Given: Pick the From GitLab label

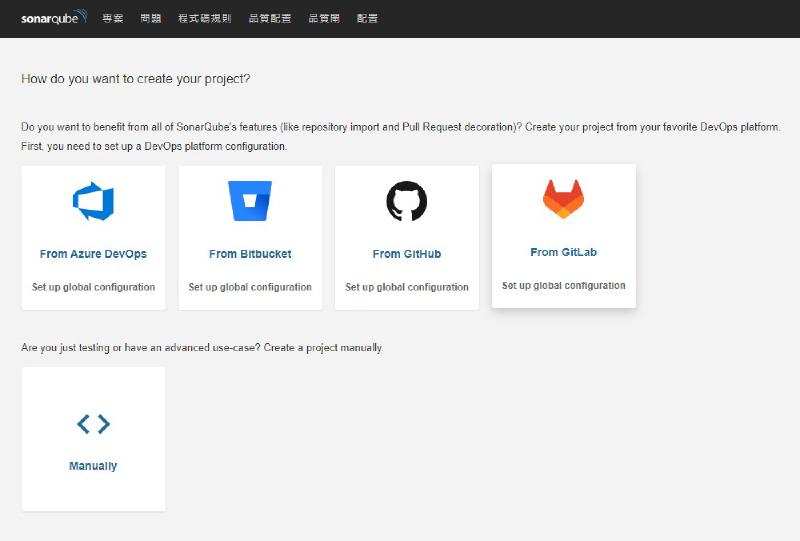Looking at the screenshot, I should click(x=564, y=252).
